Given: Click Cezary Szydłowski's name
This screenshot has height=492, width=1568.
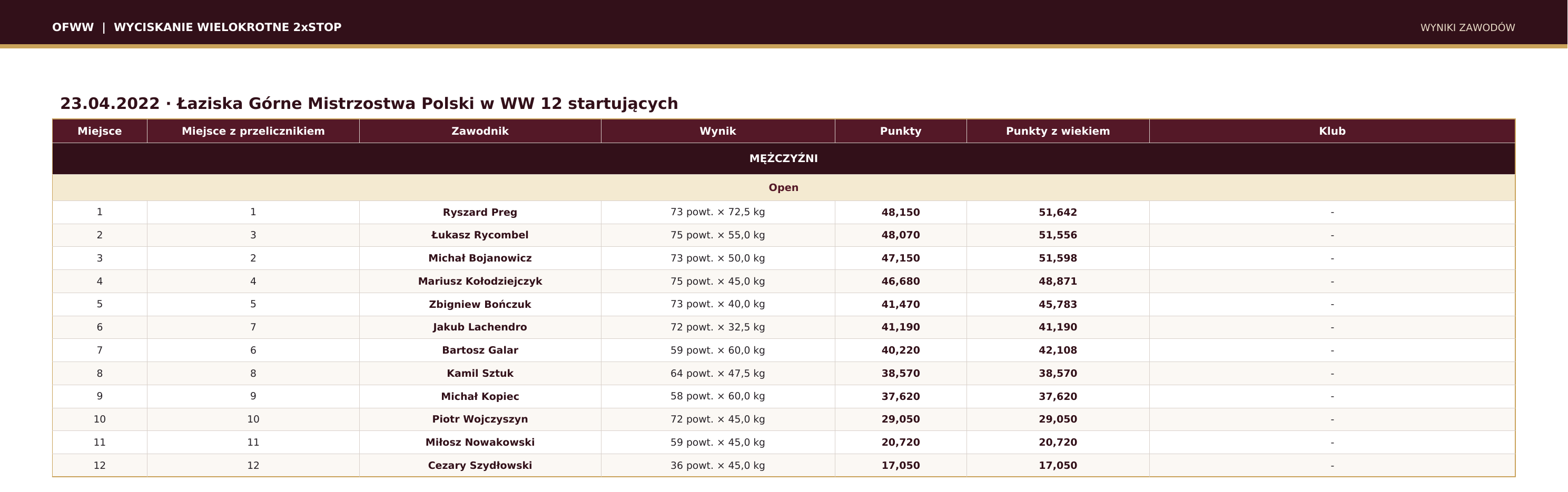Looking at the screenshot, I should 480,466.
